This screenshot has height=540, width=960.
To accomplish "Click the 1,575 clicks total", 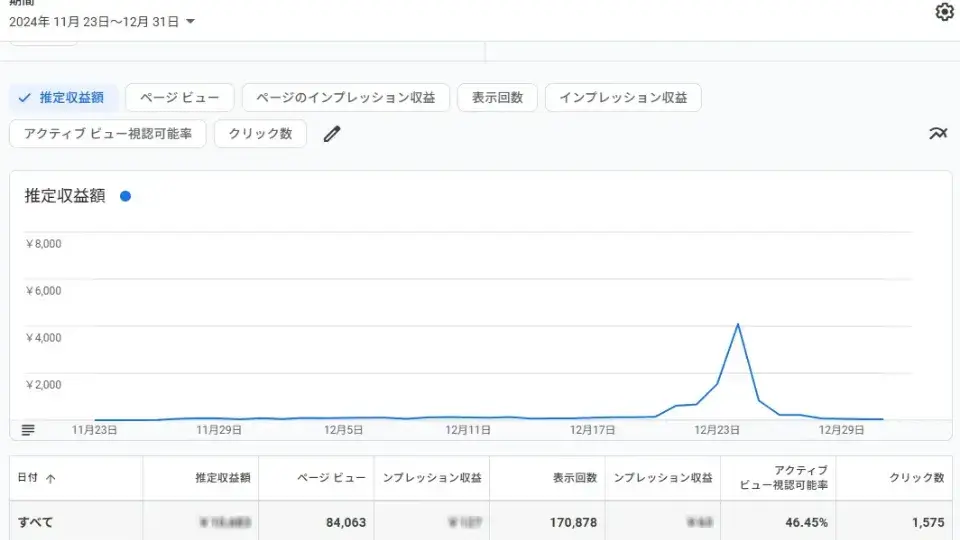I will point(928,522).
